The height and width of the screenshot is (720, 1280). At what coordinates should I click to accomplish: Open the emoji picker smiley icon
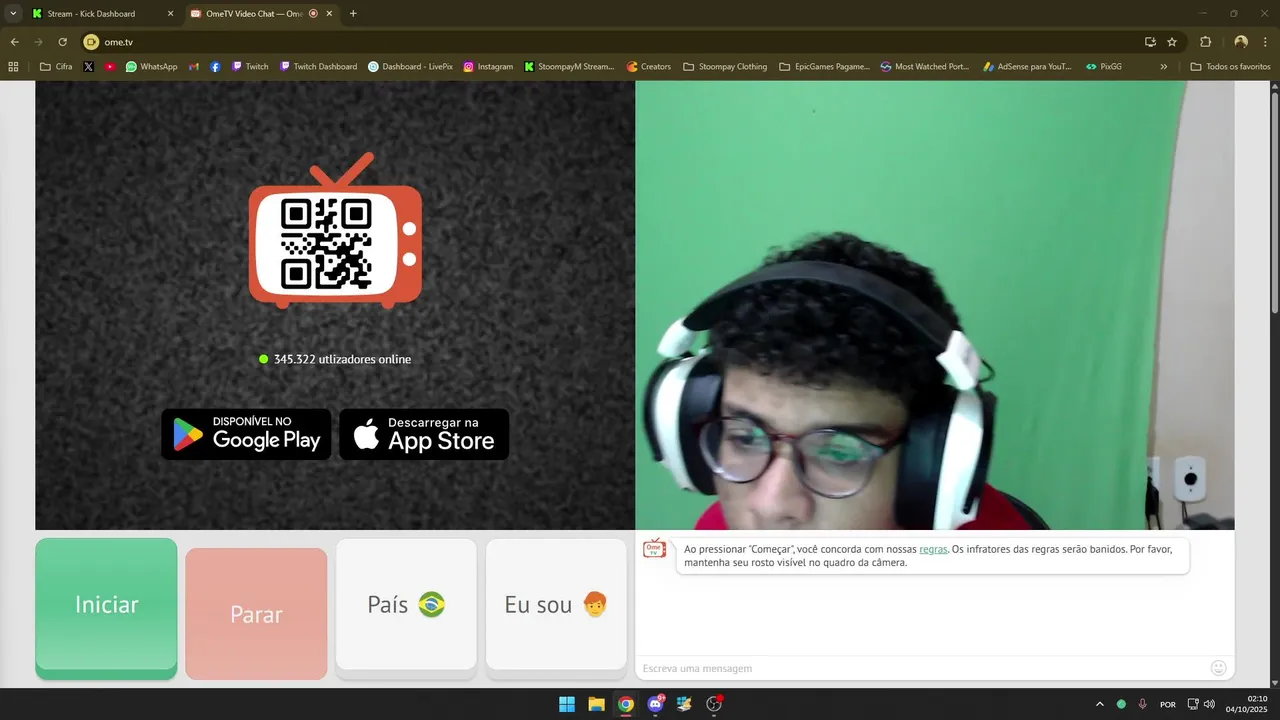coord(1218,668)
